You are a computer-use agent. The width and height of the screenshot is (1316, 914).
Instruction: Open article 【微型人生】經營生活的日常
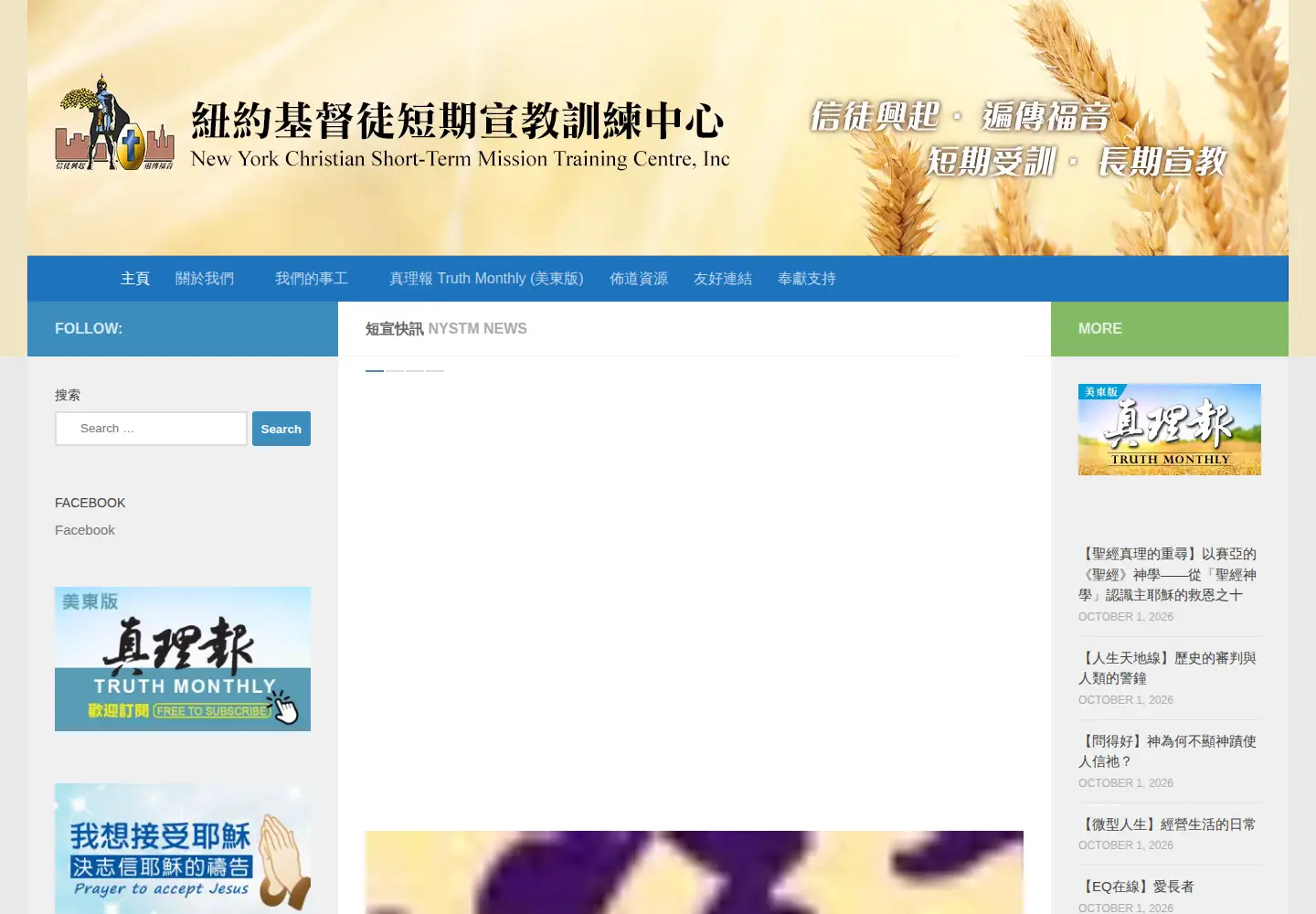tap(1168, 824)
